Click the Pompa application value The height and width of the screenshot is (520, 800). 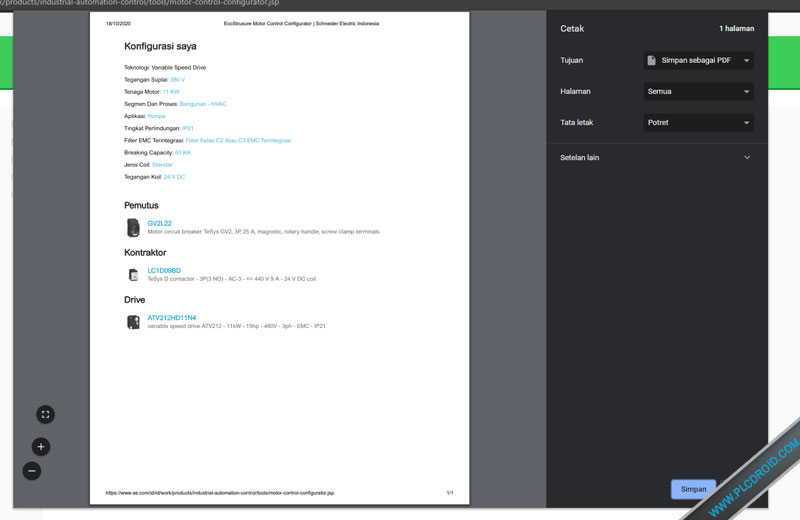[x=156, y=116]
